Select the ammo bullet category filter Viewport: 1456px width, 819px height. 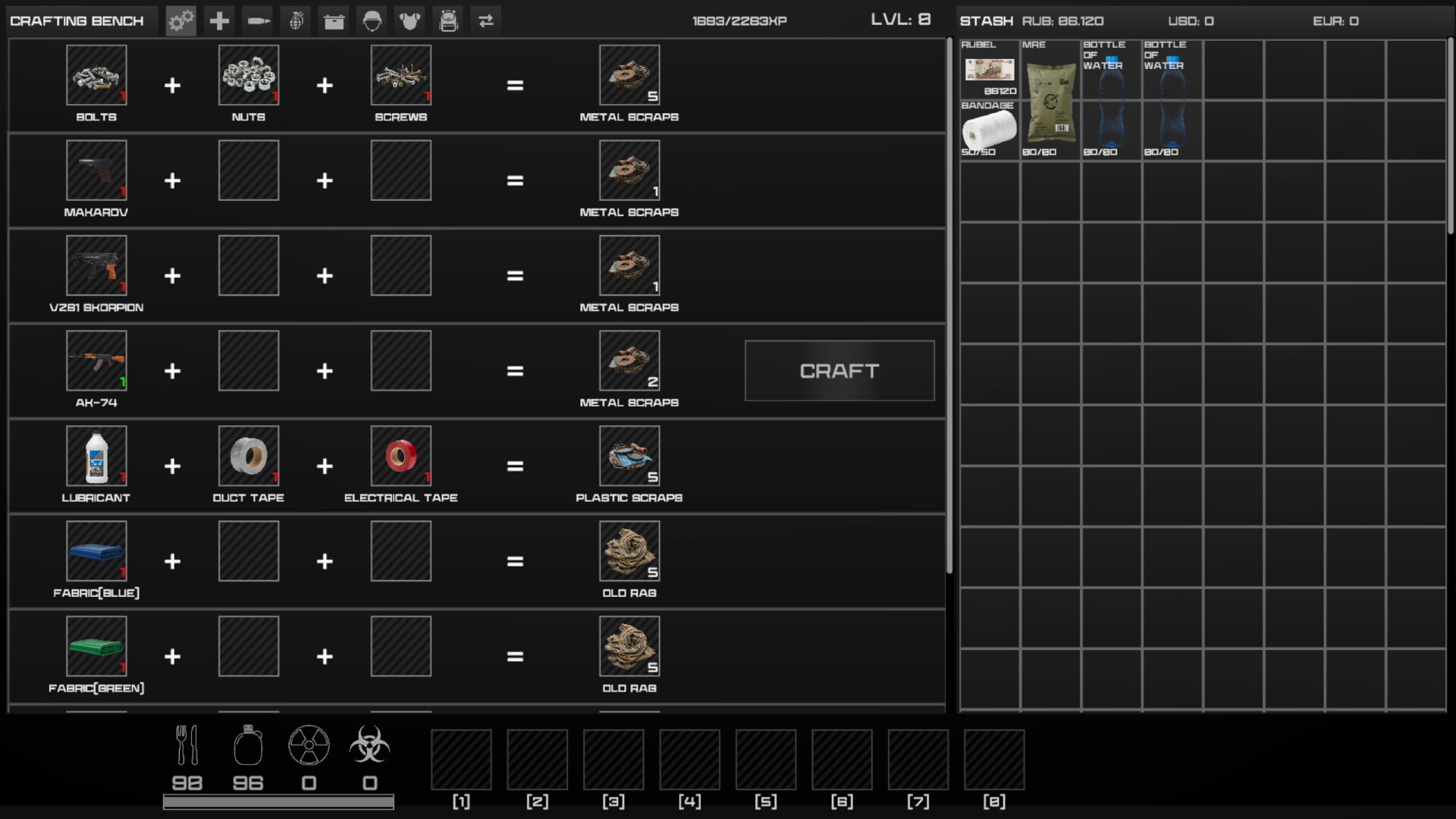[257, 20]
